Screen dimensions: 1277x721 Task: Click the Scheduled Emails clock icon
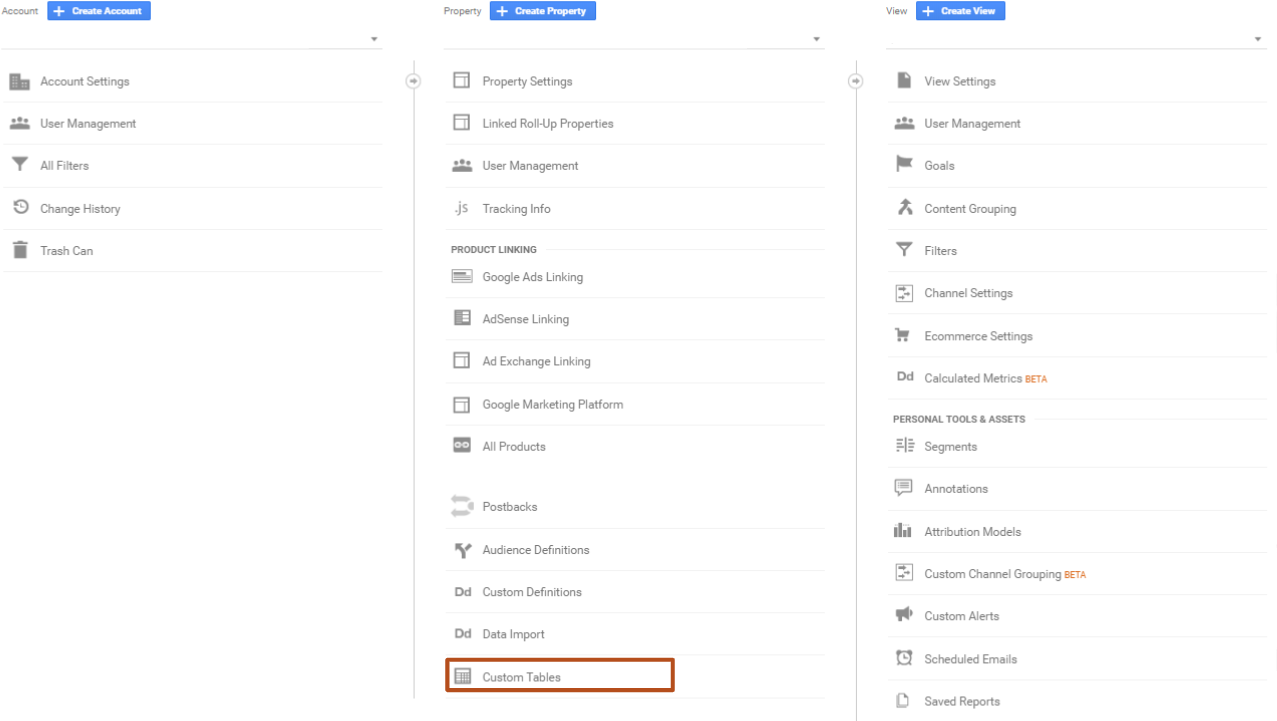904,658
